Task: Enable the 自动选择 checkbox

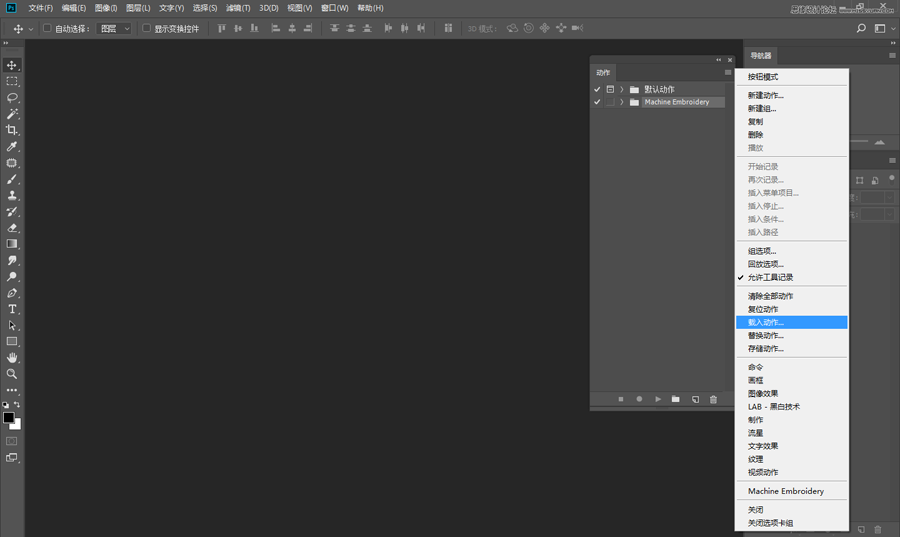Action: 47,29
